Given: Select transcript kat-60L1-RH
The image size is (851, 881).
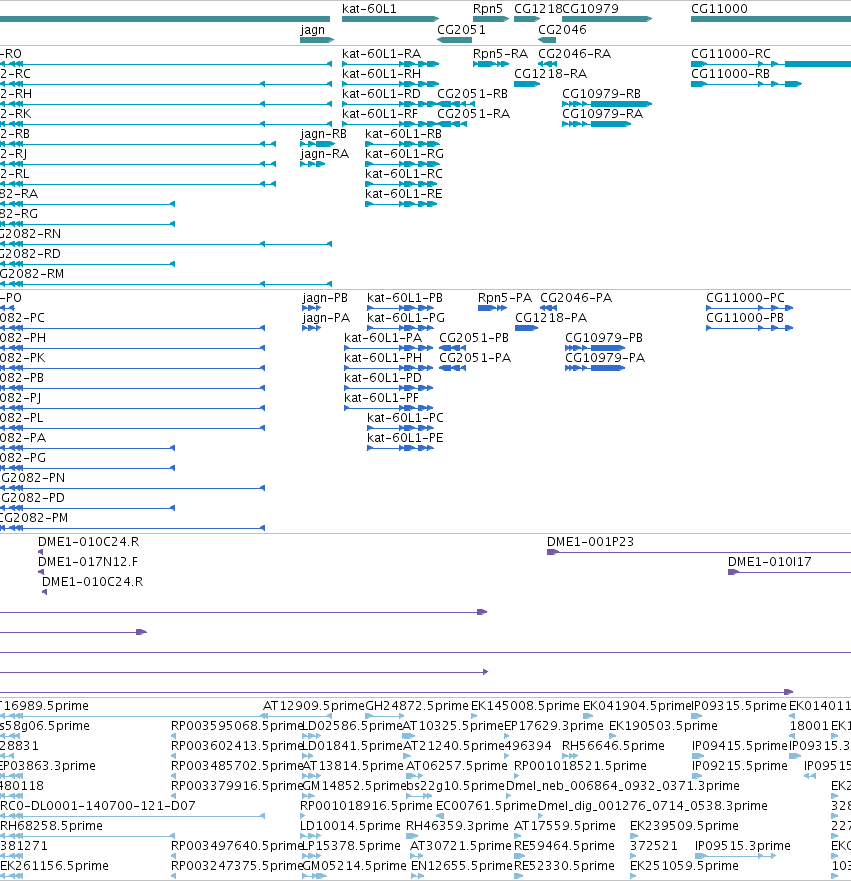Looking at the screenshot, I should [x=381, y=74].
